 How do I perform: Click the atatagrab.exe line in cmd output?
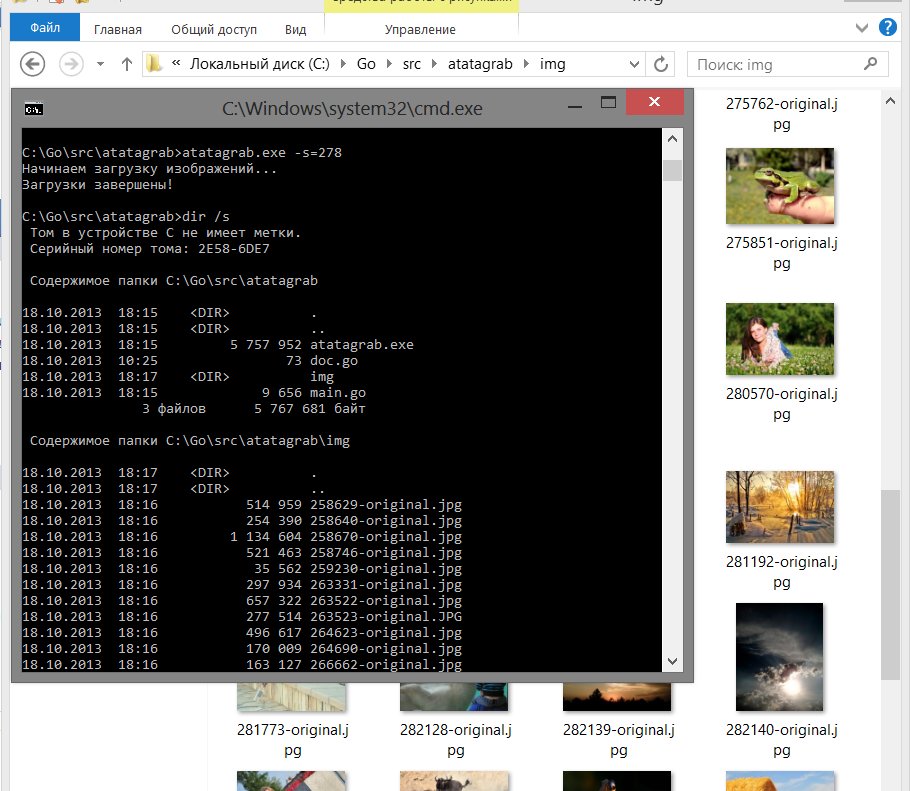(218, 345)
